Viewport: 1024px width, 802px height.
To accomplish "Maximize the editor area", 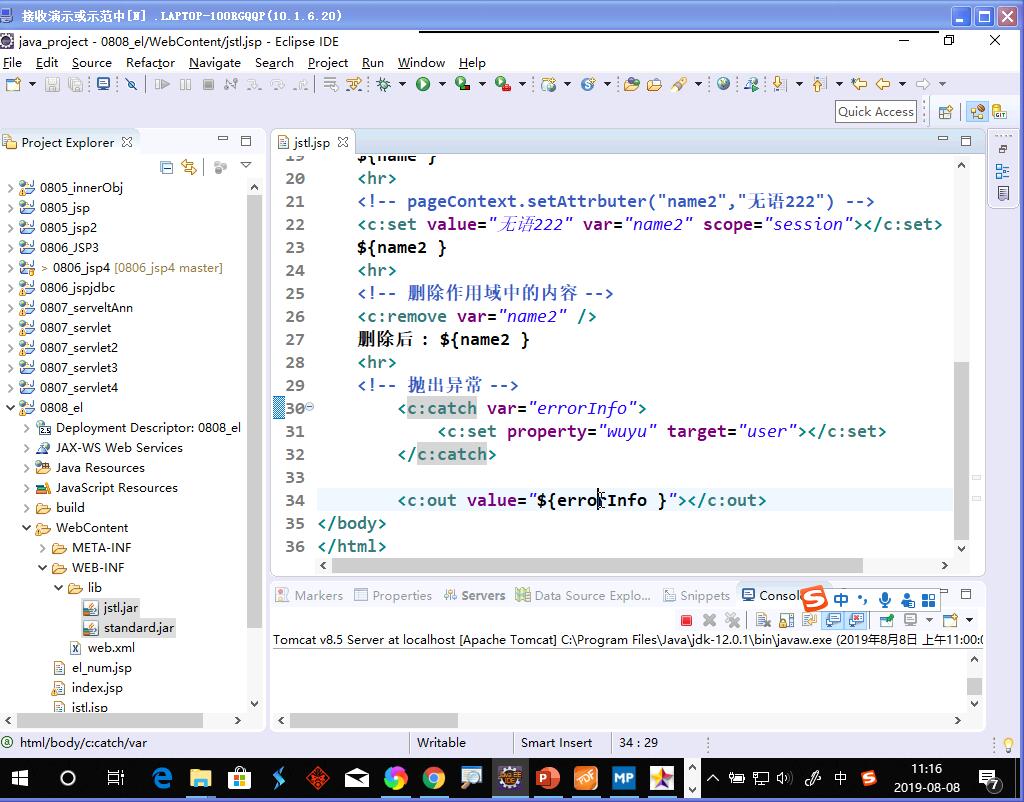I will [966, 140].
